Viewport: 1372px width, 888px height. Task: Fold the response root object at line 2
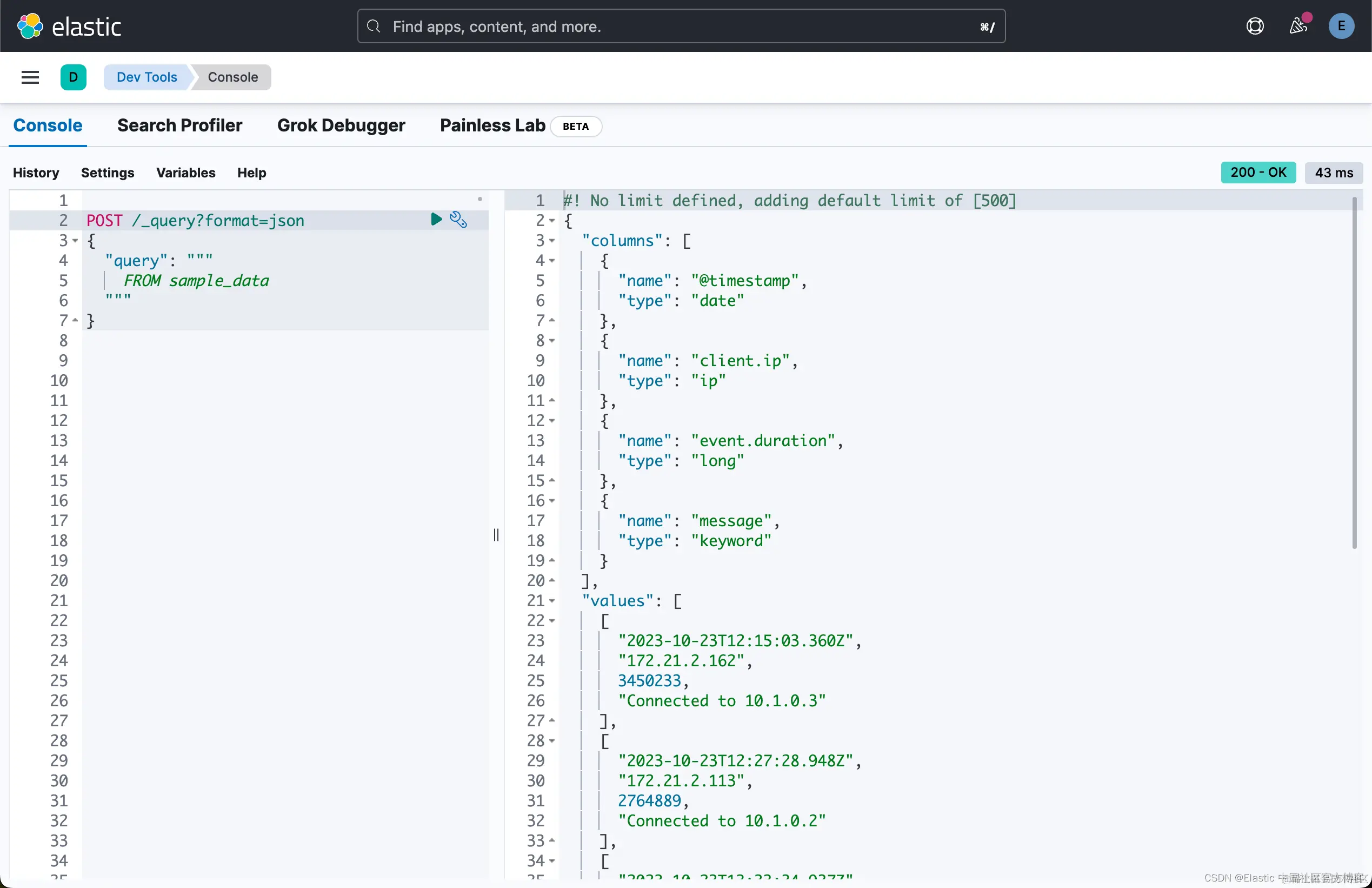552,221
